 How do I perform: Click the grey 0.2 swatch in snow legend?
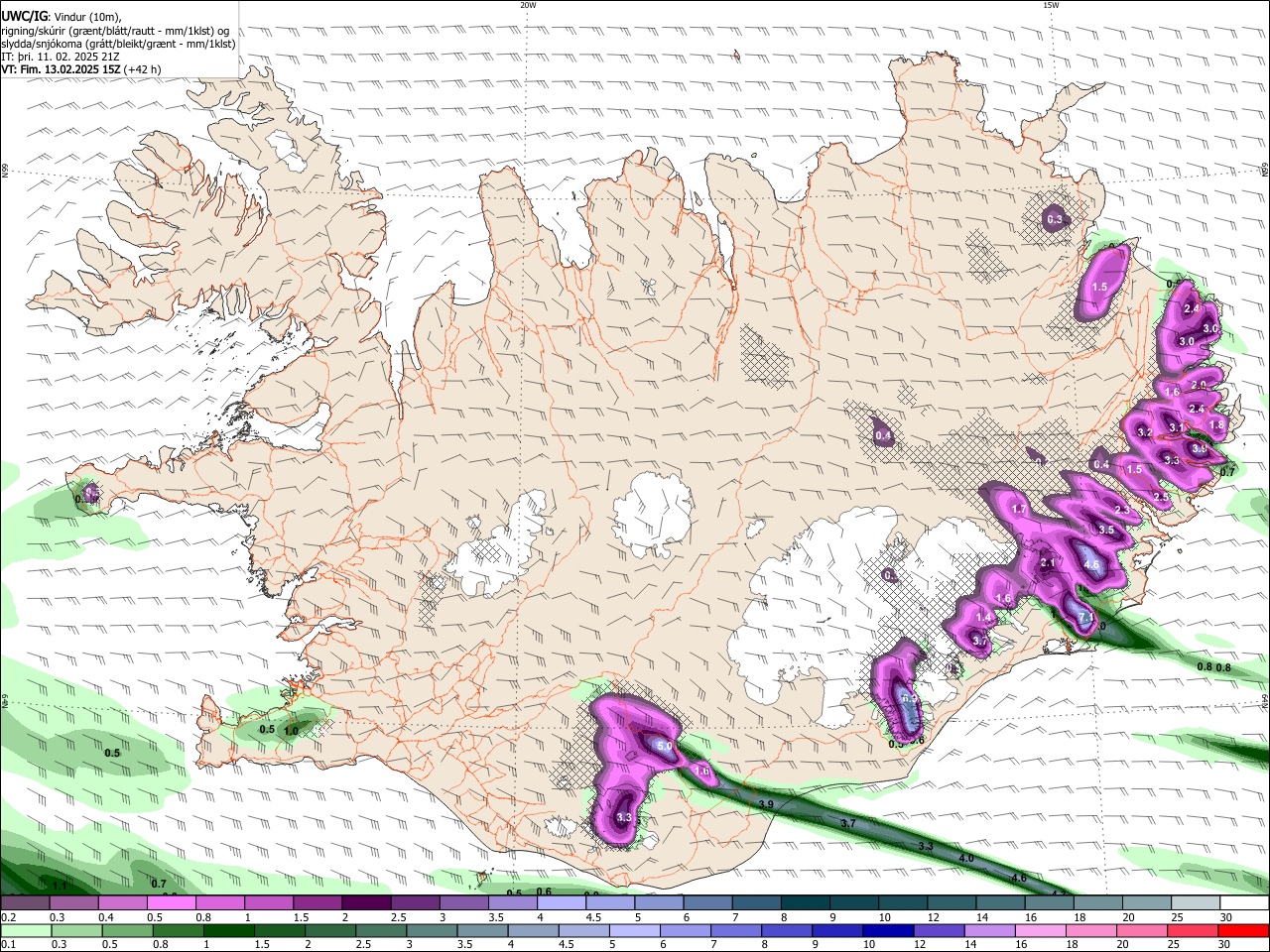pyautogui.click(x=25, y=903)
